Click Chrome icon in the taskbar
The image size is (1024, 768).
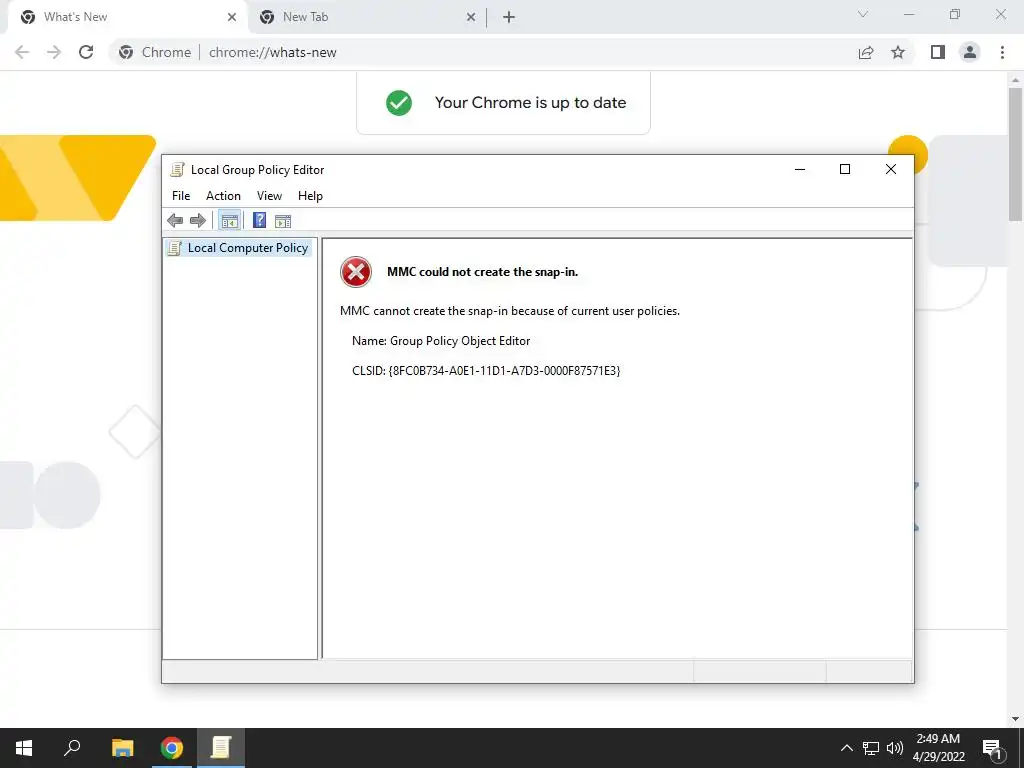click(172, 748)
